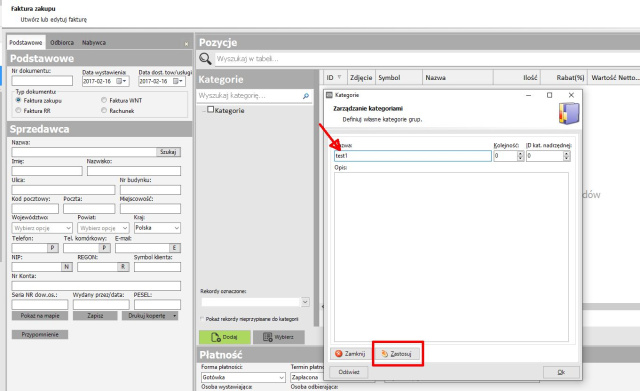Click the Nazwa column header
This screenshot has width=640, height=391.
tap(458, 78)
